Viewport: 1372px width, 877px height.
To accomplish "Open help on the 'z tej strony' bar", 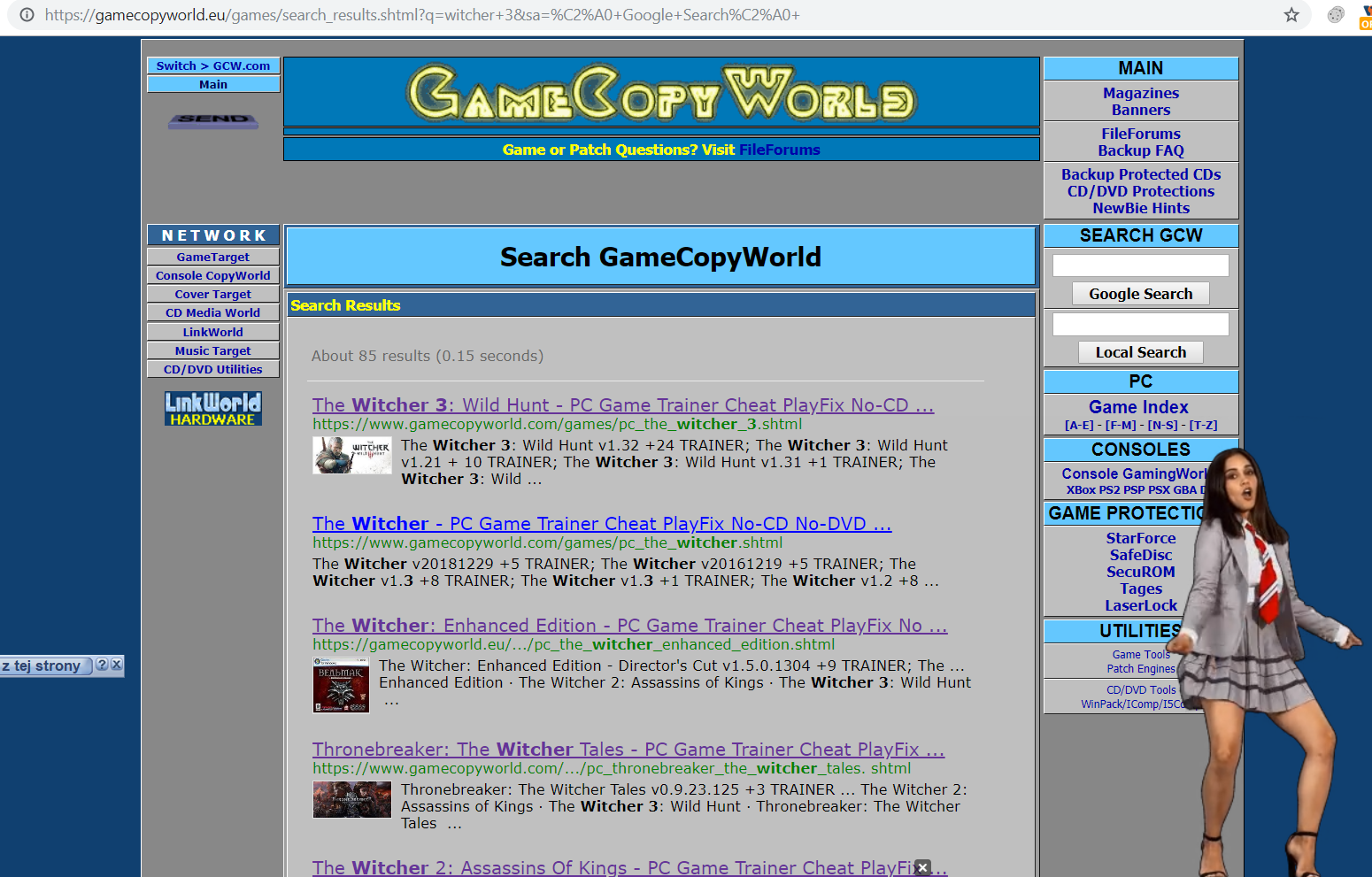I will click(x=102, y=665).
